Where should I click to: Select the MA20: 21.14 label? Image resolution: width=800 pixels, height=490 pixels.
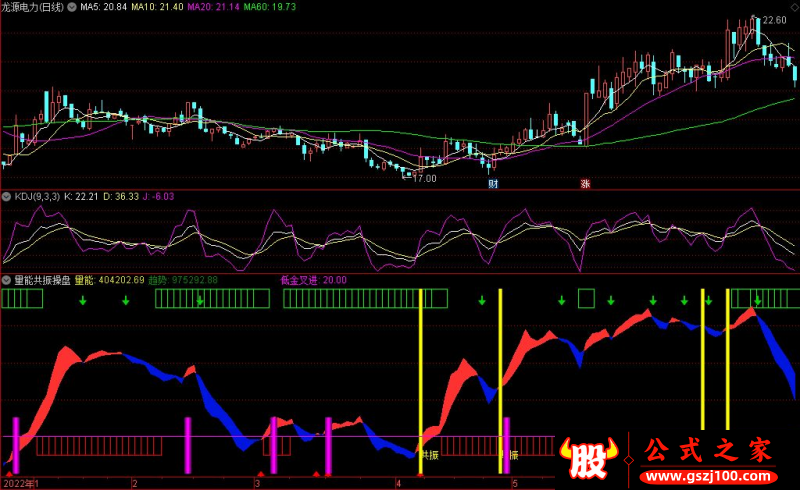pyautogui.click(x=213, y=7)
